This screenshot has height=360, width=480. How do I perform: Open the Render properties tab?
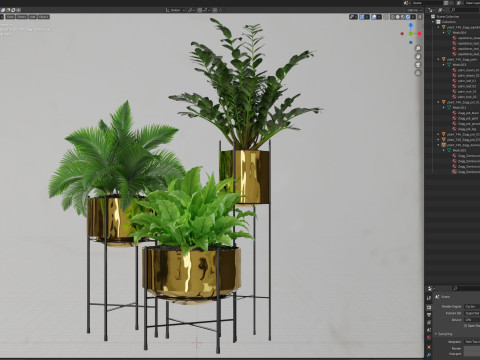point(429,307)
